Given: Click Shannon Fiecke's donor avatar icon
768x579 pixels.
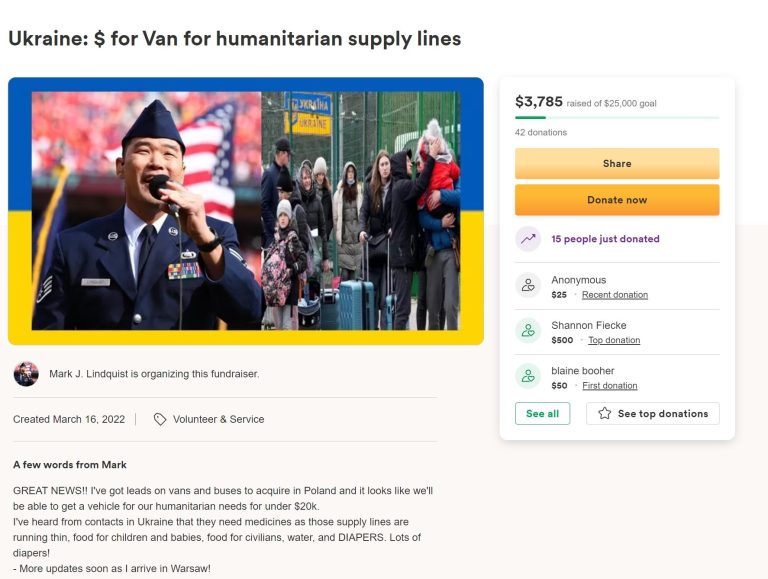Looking at the screenshot, I should [528, 331].
